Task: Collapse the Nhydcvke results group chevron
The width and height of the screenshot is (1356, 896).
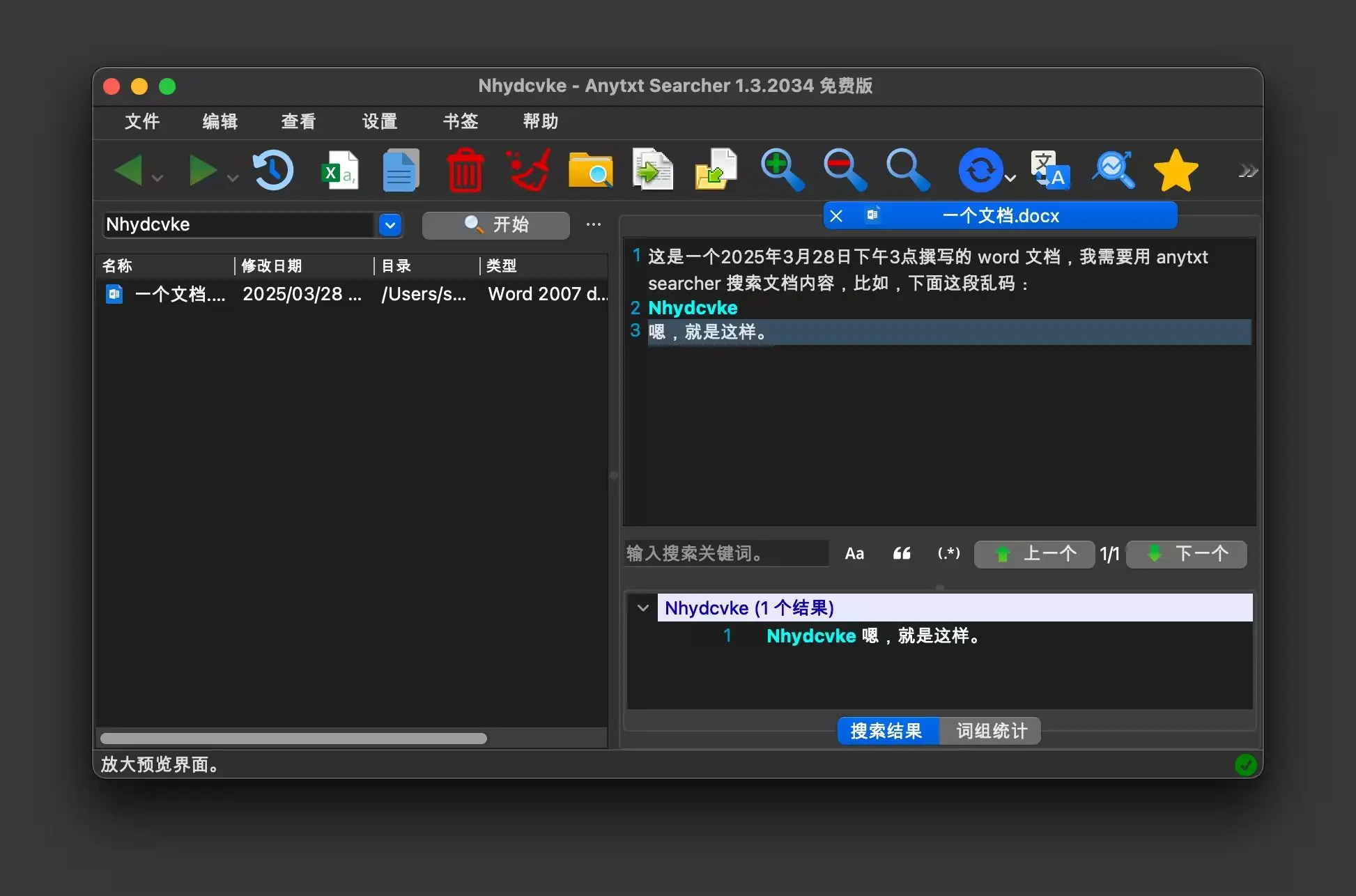Action: [643, 608]
